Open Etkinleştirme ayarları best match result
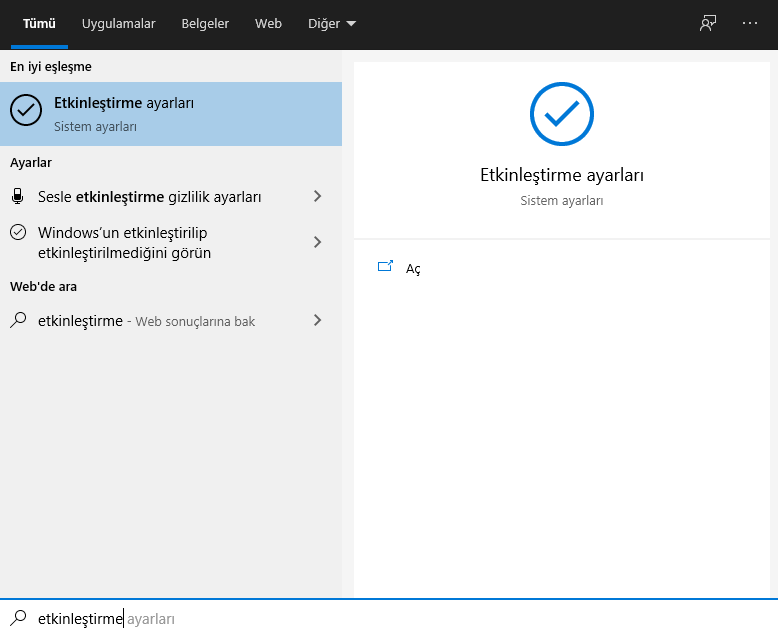 point(170,113)
